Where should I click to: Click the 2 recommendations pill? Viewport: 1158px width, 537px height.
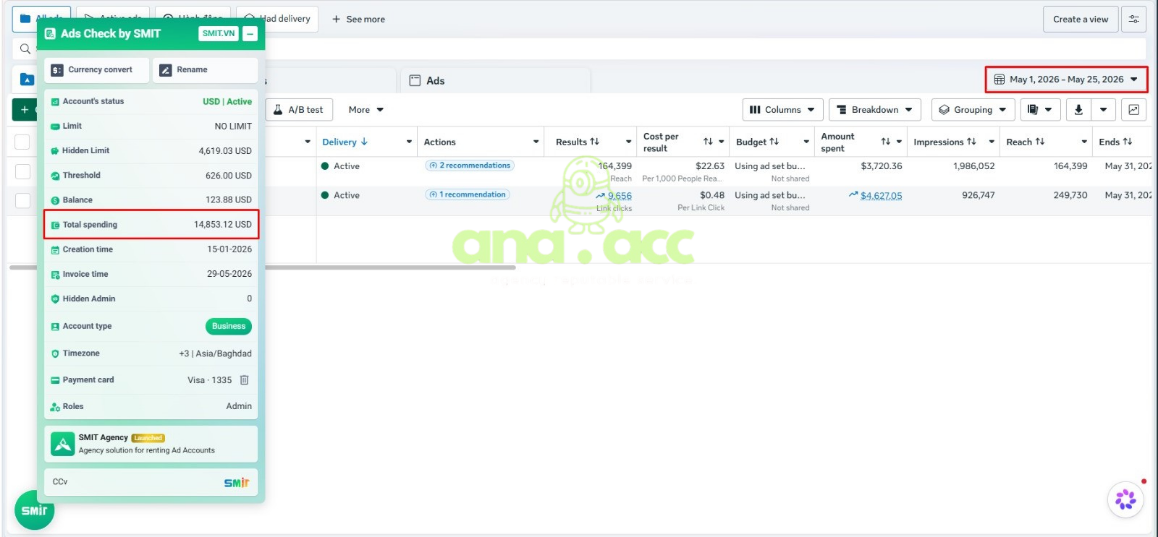(470, 165)
